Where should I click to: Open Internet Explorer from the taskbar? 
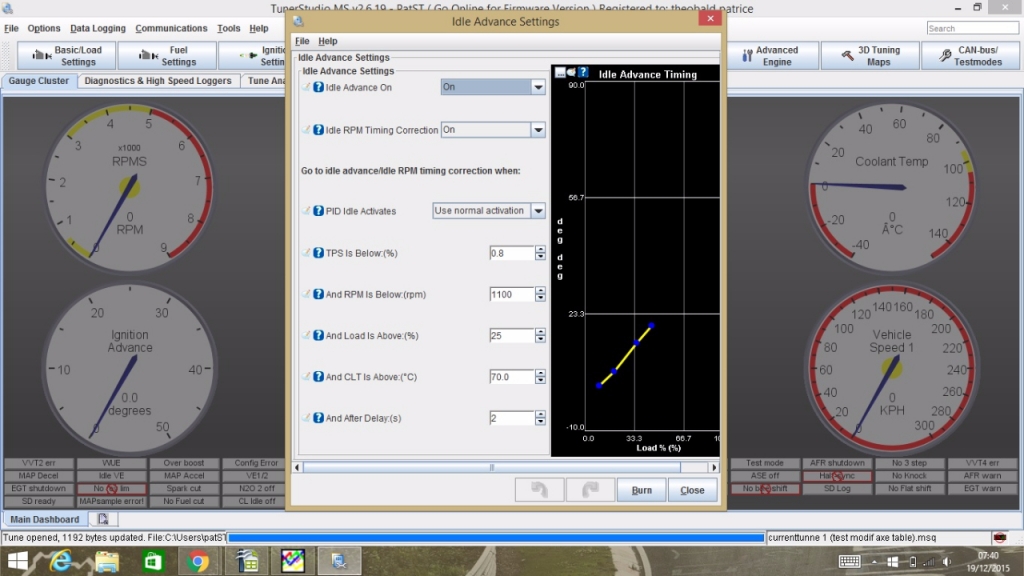tap(61, 561)
